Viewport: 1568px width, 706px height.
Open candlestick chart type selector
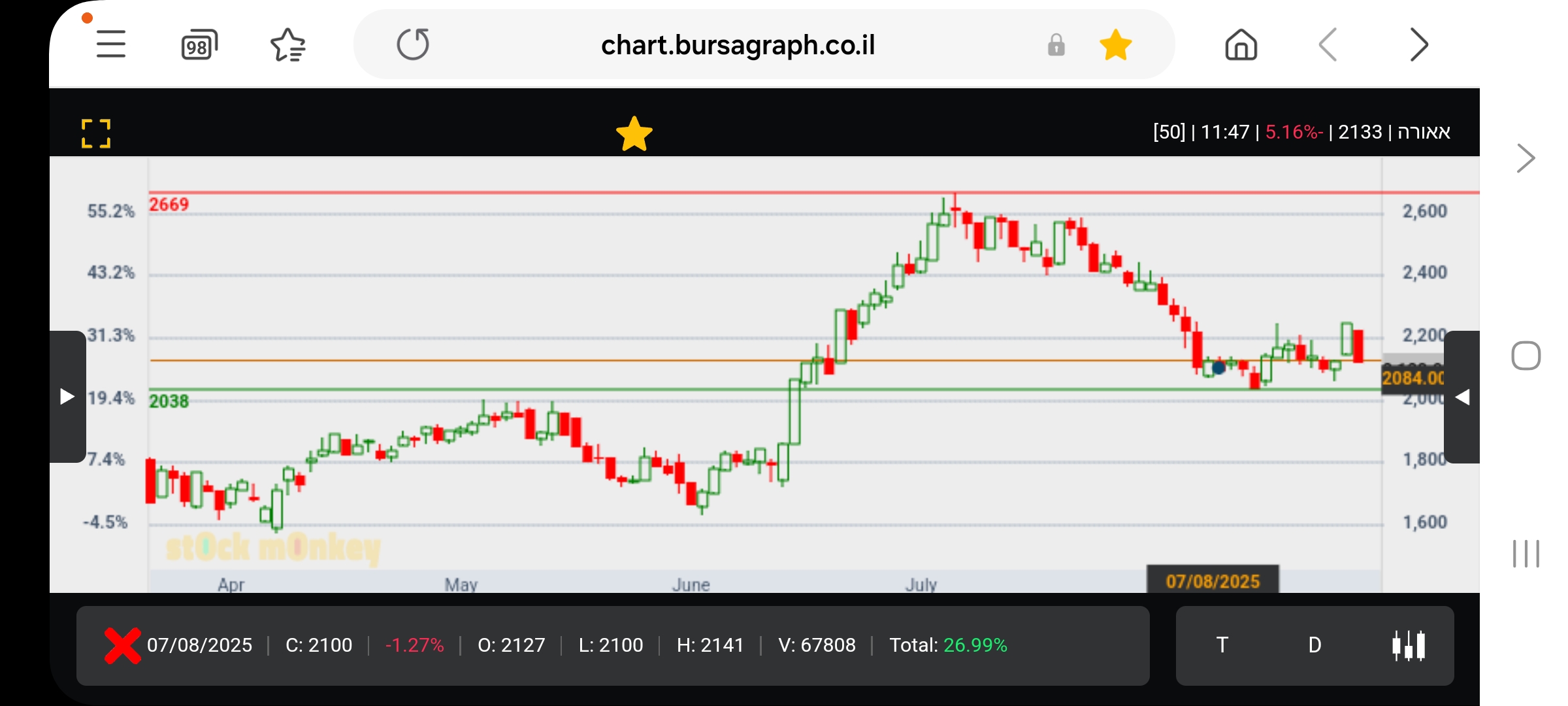[1409, 645]
